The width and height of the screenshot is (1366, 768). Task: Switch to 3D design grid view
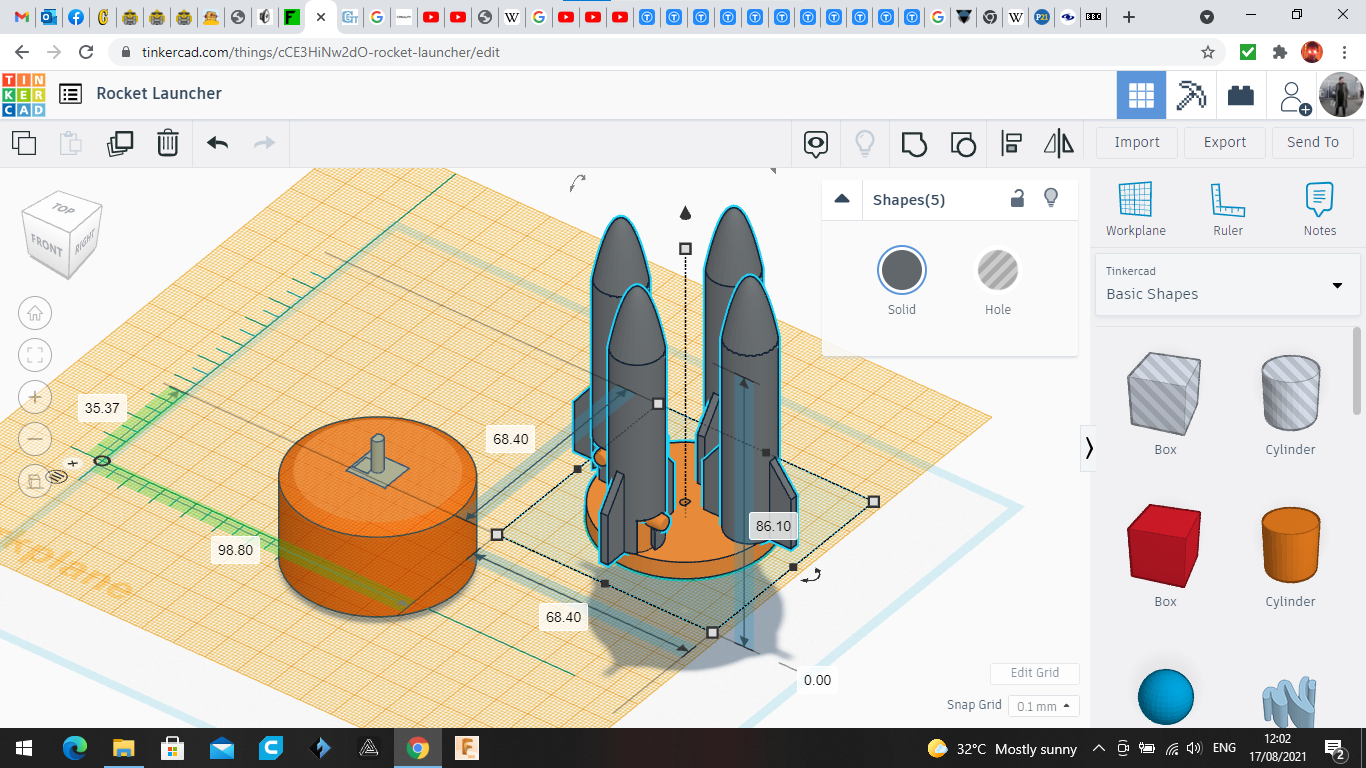click(1141, 96)
